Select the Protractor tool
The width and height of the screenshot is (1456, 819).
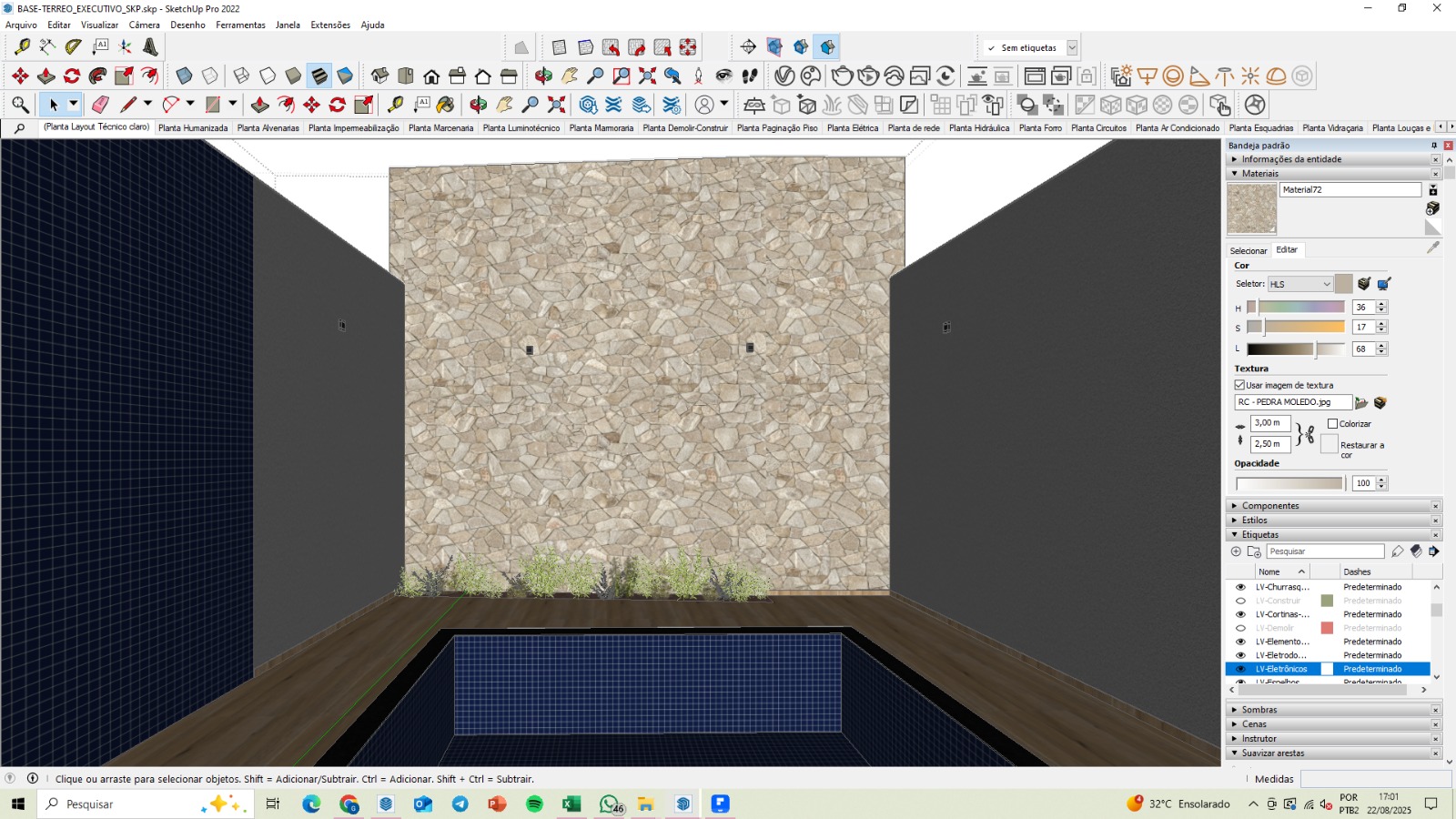[74, 46]
